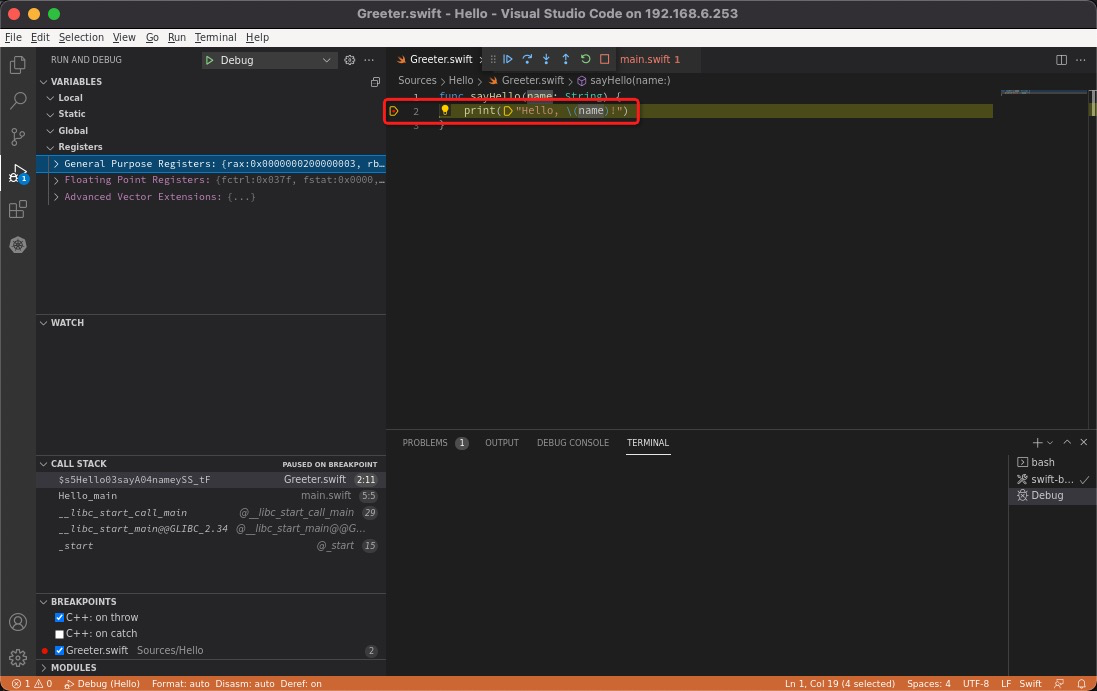The width and height of the screenshot is (1097, 691).
Task: Open the Source Control view
Action: pos(18,137)
